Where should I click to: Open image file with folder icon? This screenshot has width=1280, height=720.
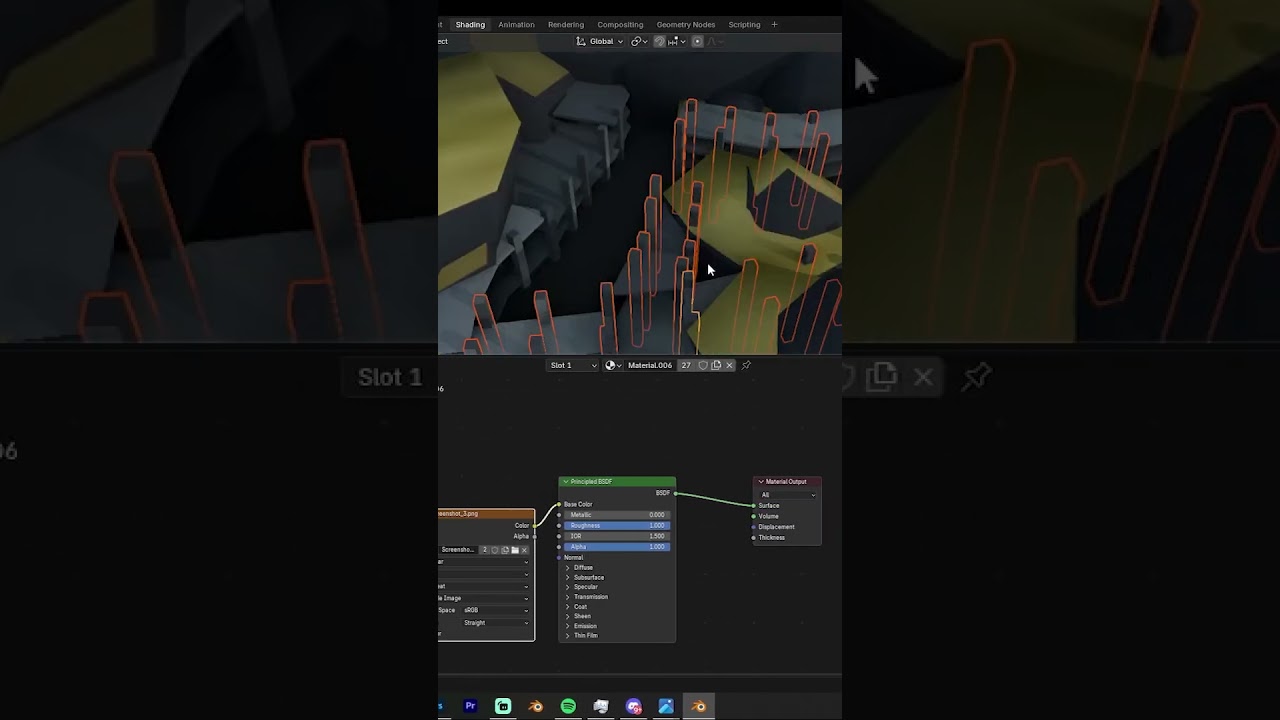click(515, 550)
